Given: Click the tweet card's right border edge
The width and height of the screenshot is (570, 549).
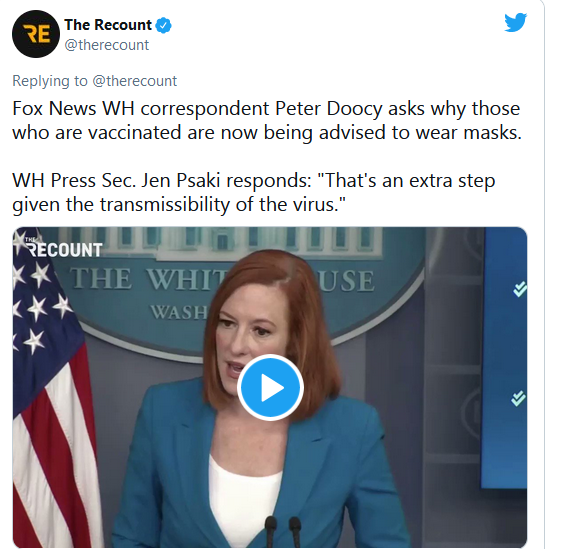Looking at the screenshot, I should tap(544, 274).
